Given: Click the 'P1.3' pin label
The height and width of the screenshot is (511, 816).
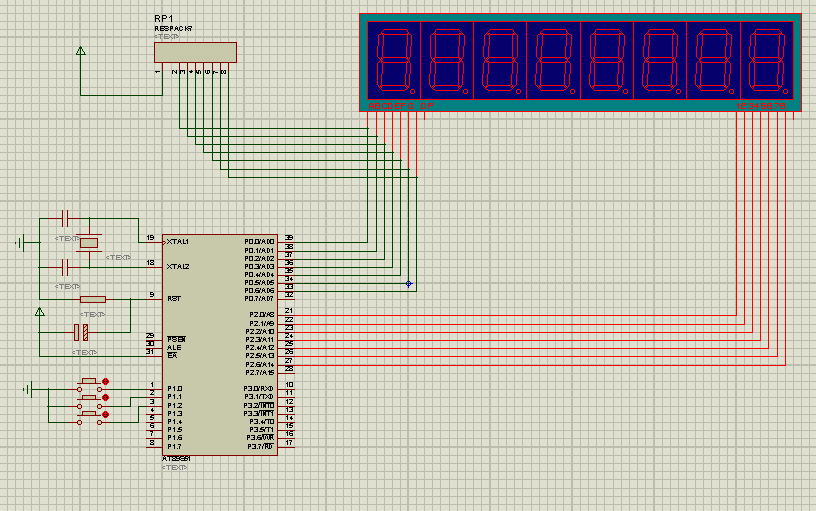Looking at the screenshot, I should 174,413.
